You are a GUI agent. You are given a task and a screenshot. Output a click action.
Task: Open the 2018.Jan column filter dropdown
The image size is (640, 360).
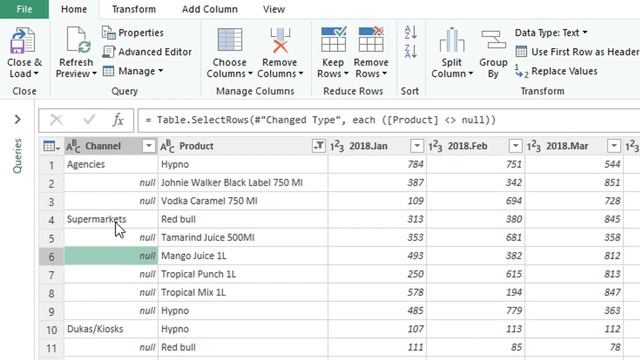coord(417,146)
